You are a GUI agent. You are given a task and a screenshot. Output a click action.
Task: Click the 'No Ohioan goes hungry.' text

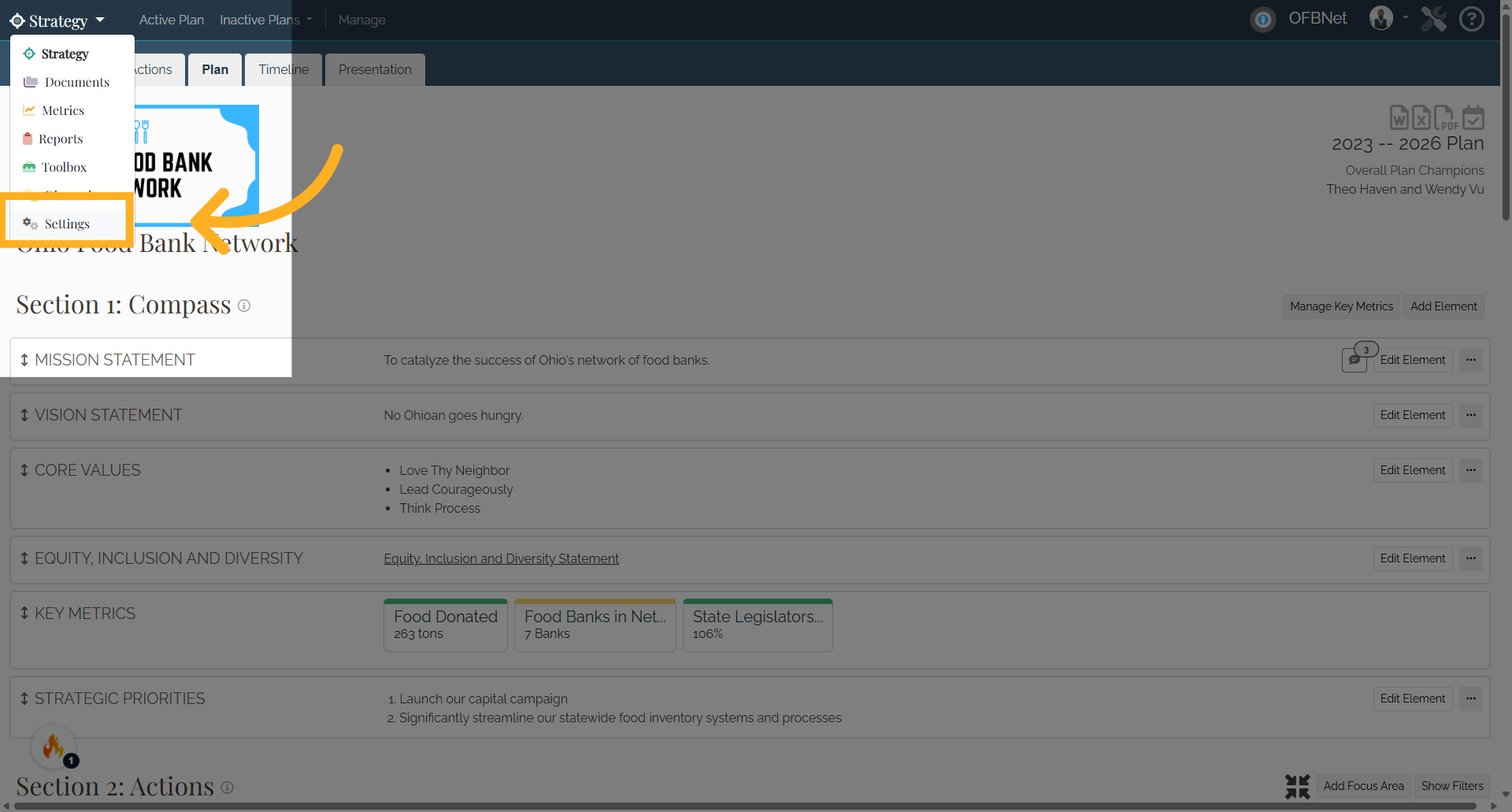pos(453,415)
